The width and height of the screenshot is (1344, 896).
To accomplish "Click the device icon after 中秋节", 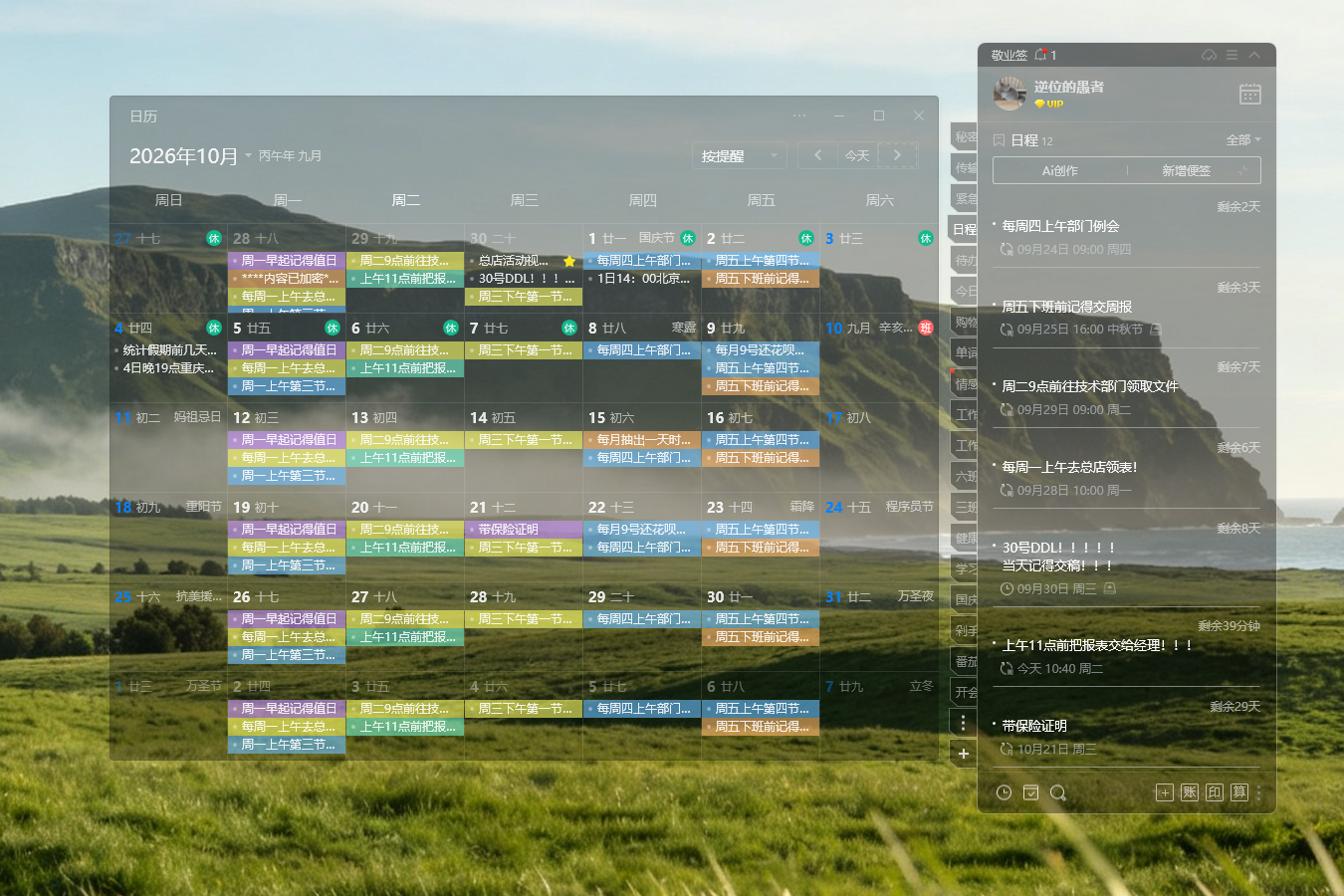I will (x=1156, y=330).
